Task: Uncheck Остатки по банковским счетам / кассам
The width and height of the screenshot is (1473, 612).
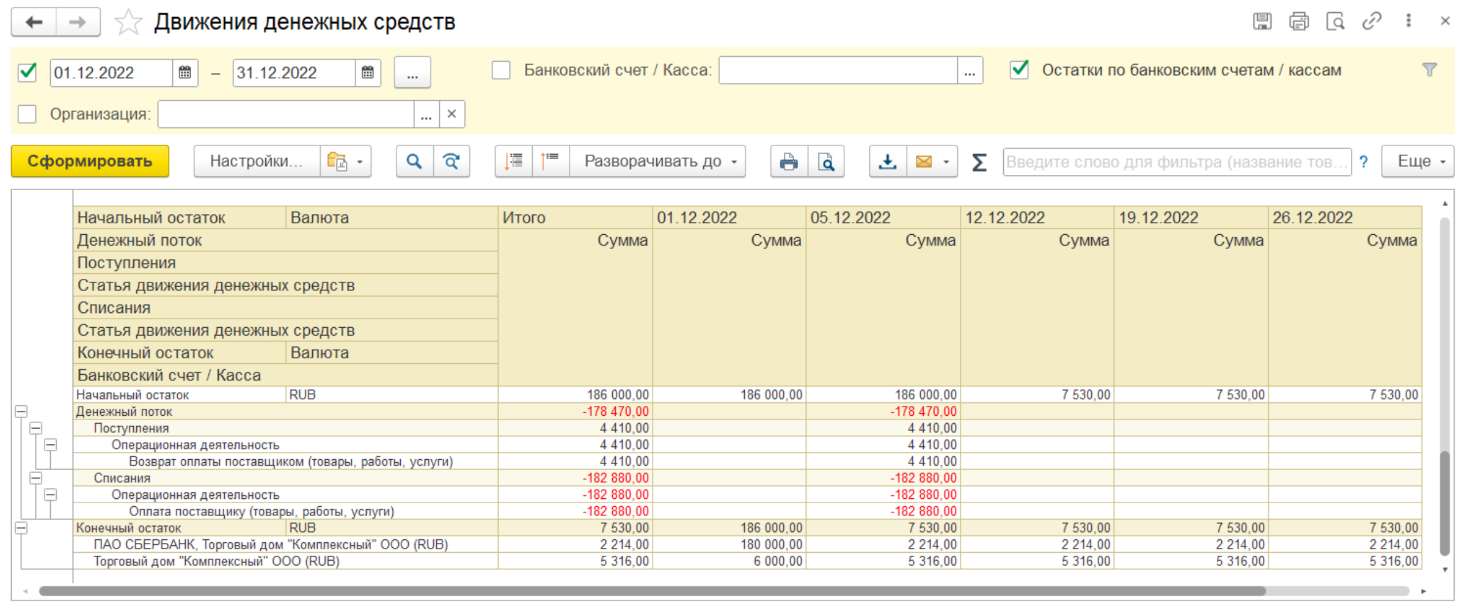Action: pos(1019,70)
